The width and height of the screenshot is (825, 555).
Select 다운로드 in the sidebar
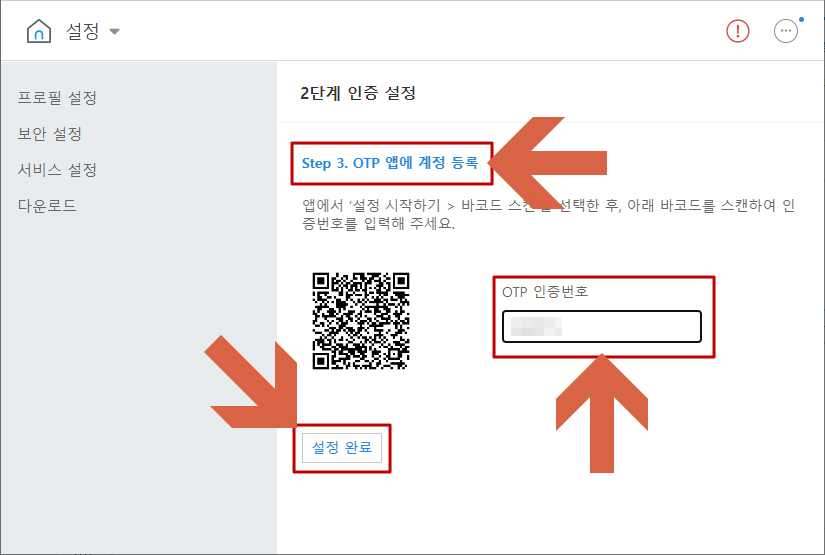[x=47, y=205]
